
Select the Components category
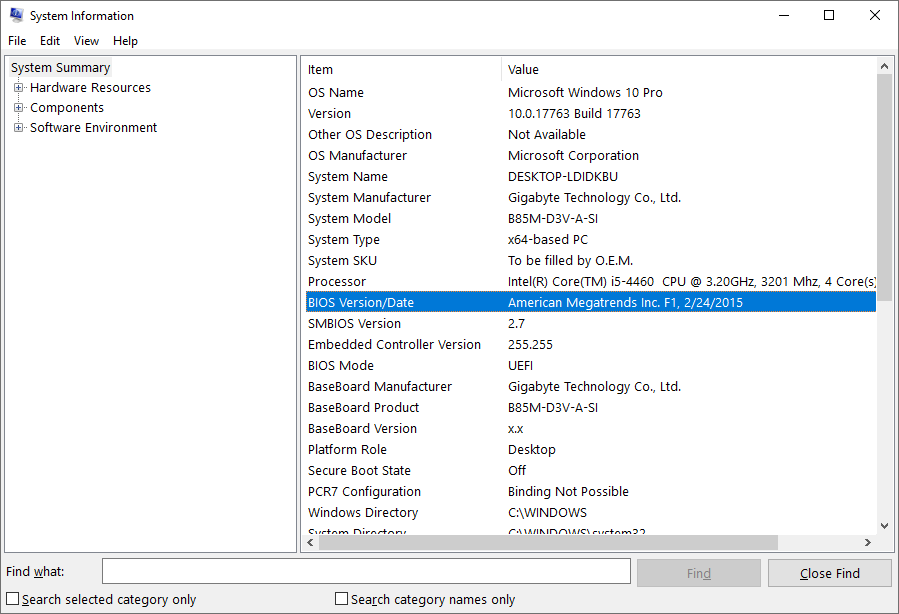point(67,108)
